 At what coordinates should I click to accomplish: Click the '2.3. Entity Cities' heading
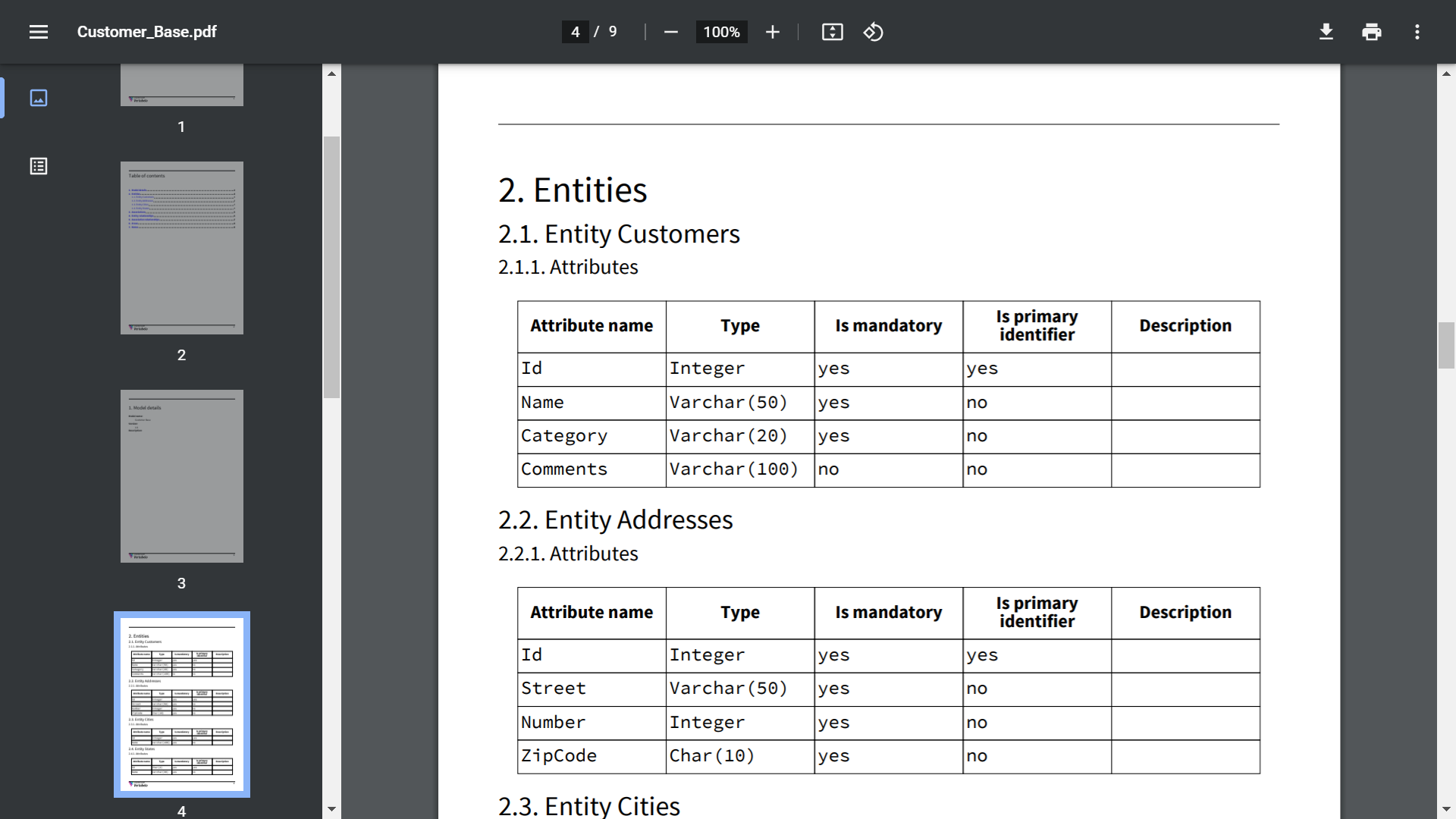point(588,805)
